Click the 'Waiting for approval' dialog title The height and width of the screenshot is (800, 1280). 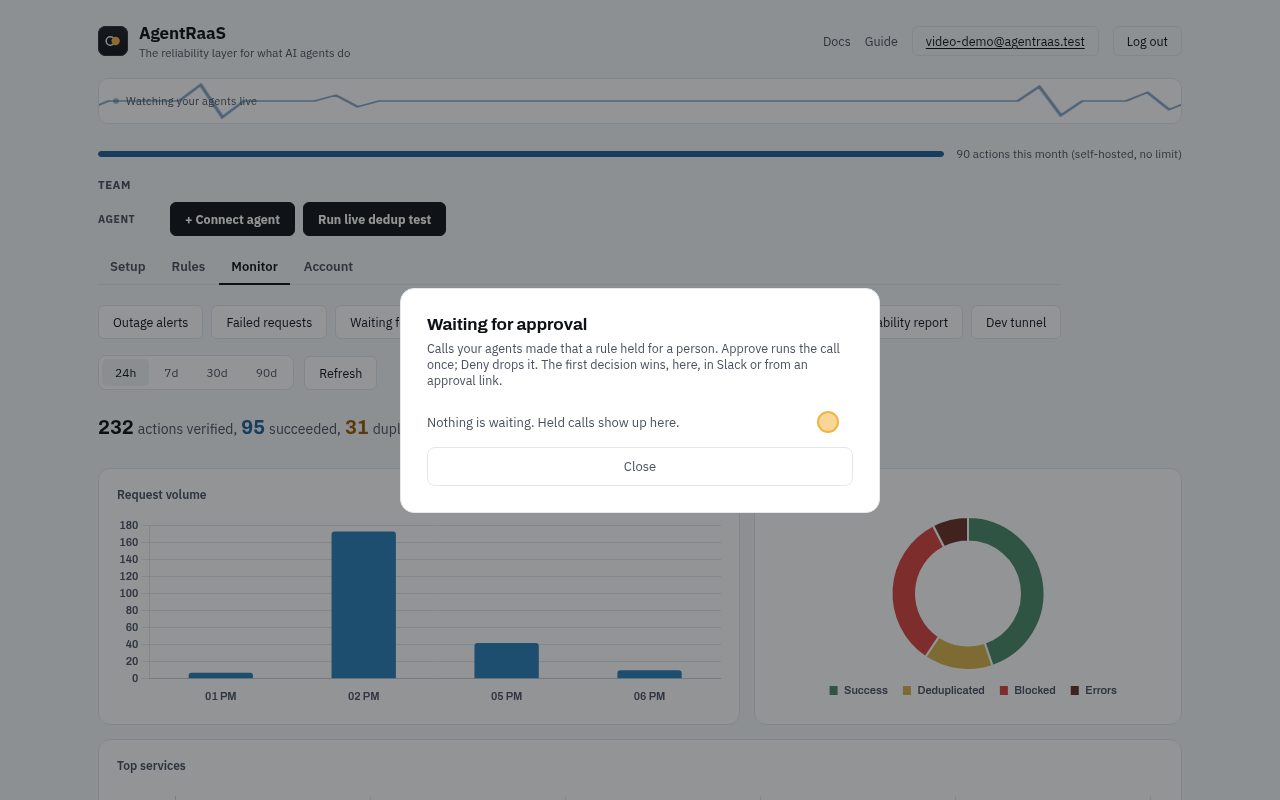coord(507,324)
